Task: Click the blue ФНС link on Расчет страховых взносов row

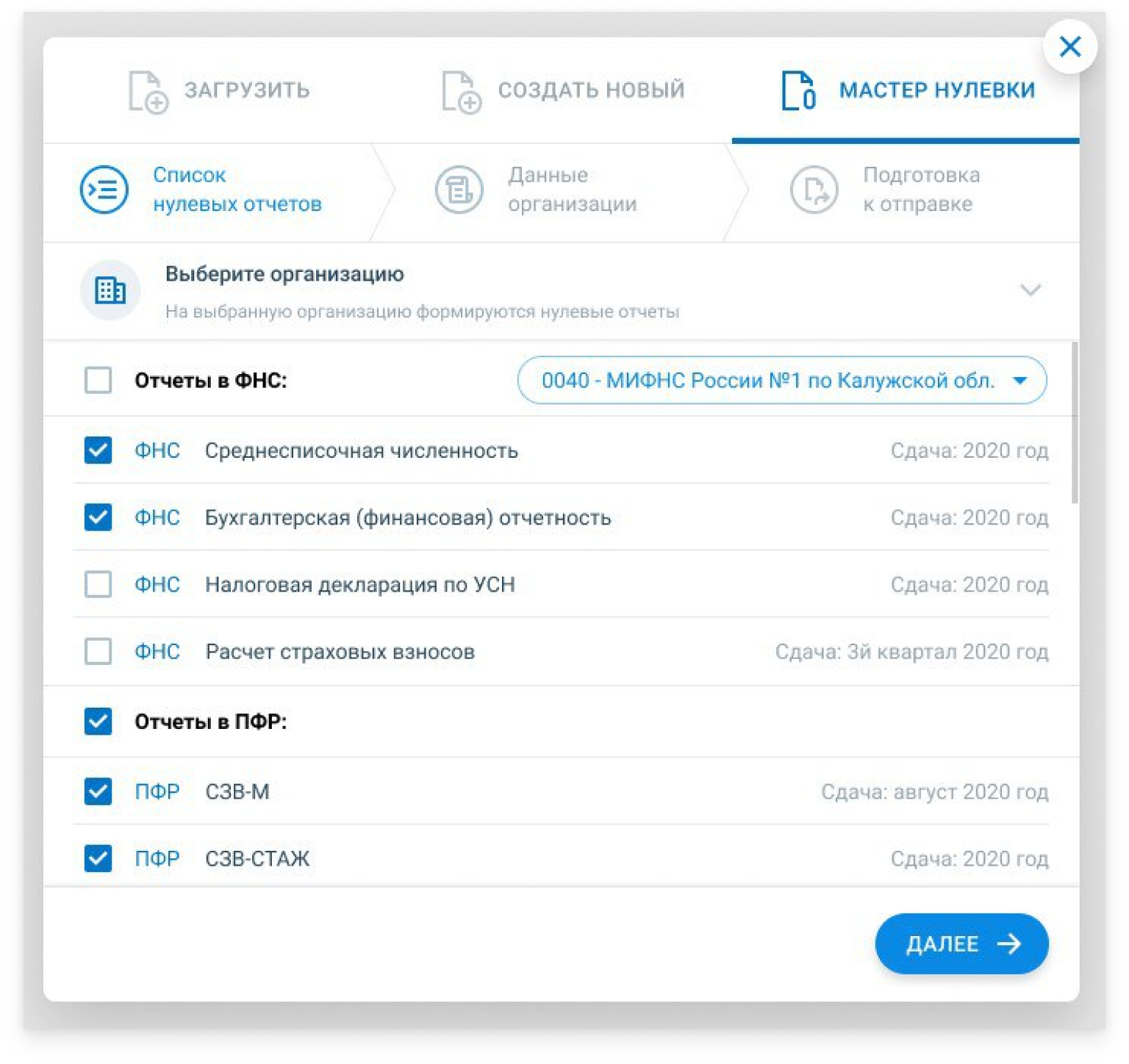Action: 157,652
